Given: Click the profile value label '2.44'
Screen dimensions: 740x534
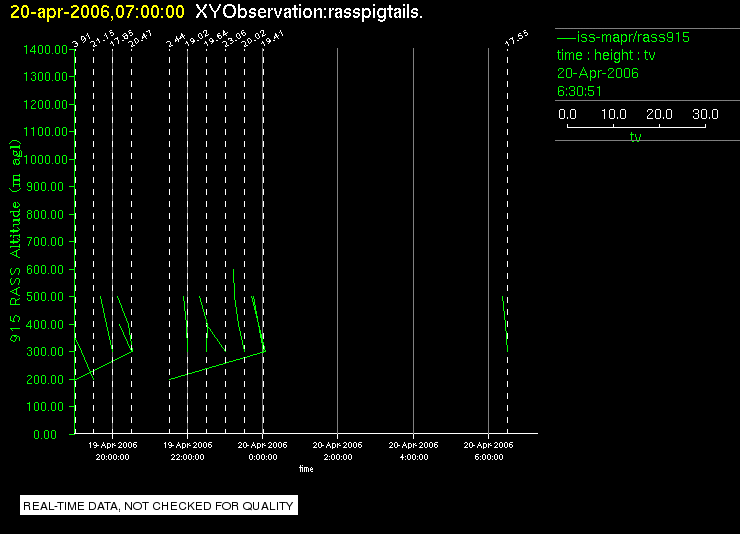Looking at the screenshot, I should click(176, 41).
